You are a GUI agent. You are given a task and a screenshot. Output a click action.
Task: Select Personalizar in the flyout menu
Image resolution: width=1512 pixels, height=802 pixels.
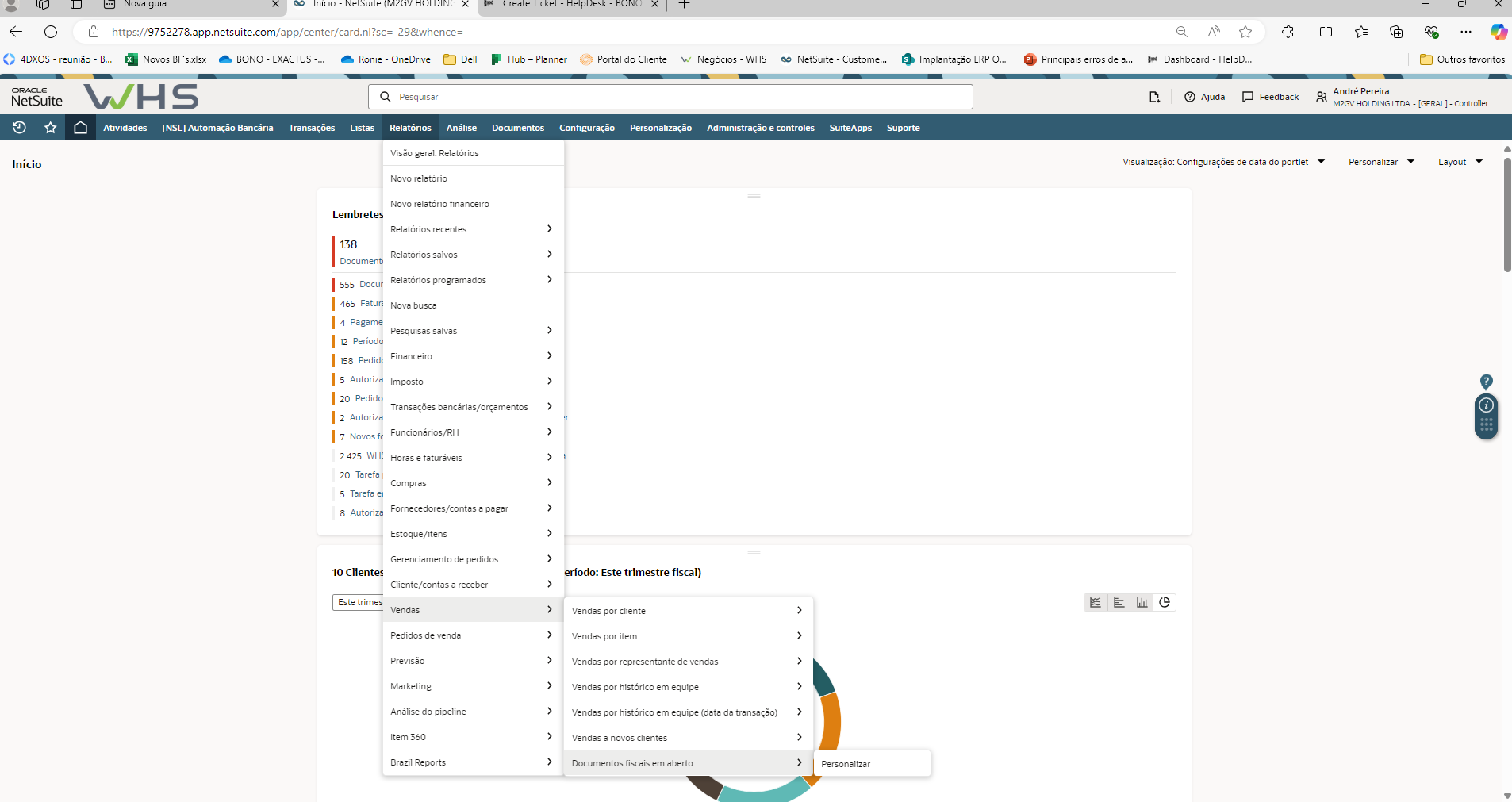tap(846, 764)
